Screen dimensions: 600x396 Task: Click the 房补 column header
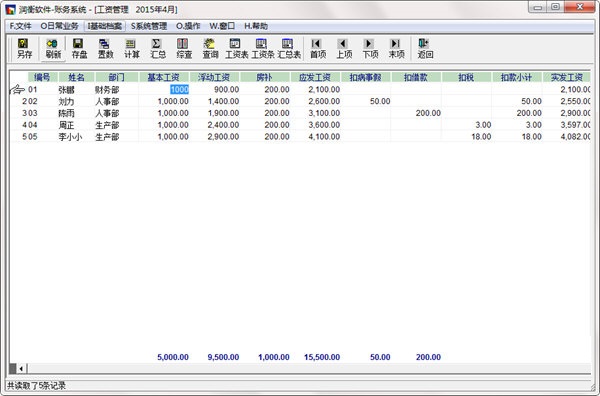point(264,77)
